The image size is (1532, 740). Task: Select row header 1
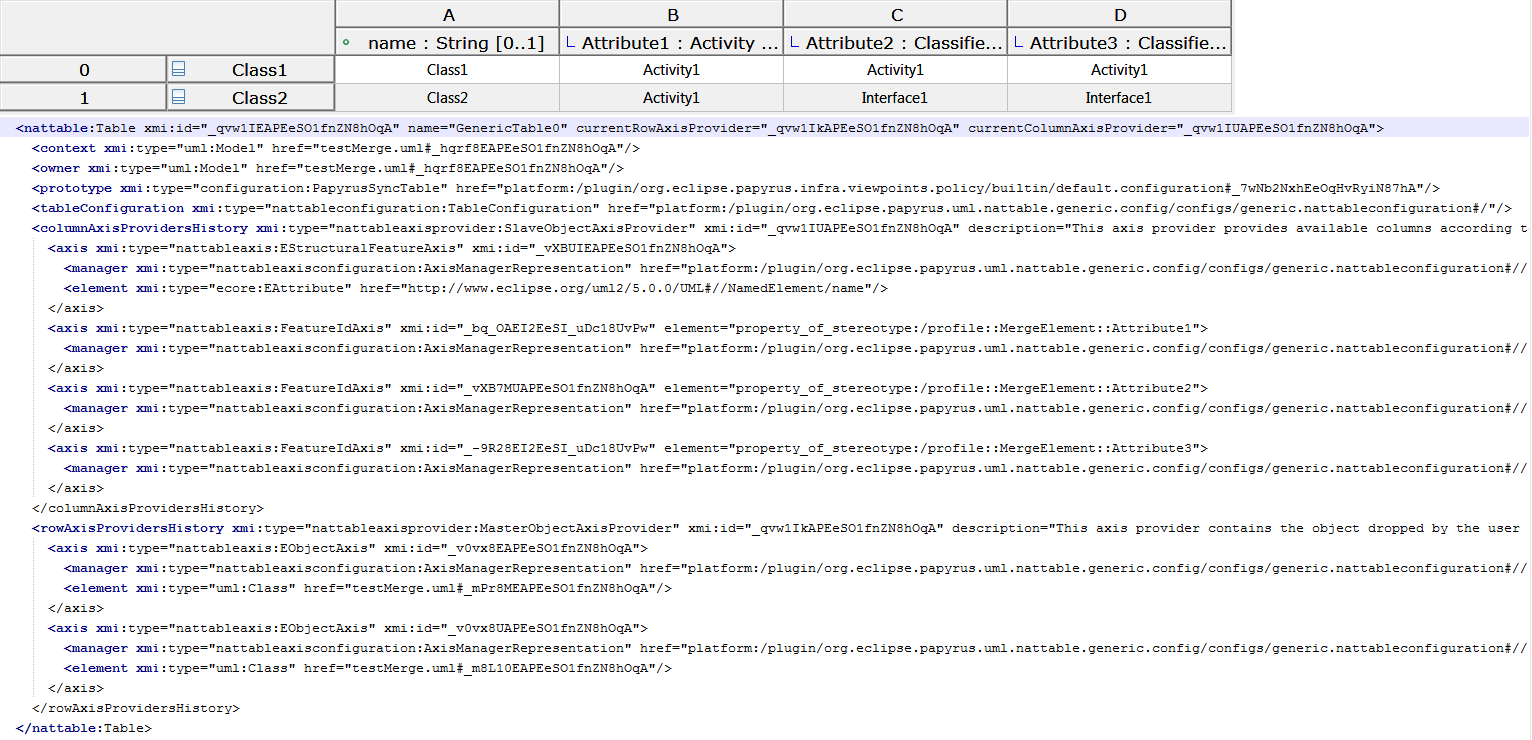[x=83, y=97]
